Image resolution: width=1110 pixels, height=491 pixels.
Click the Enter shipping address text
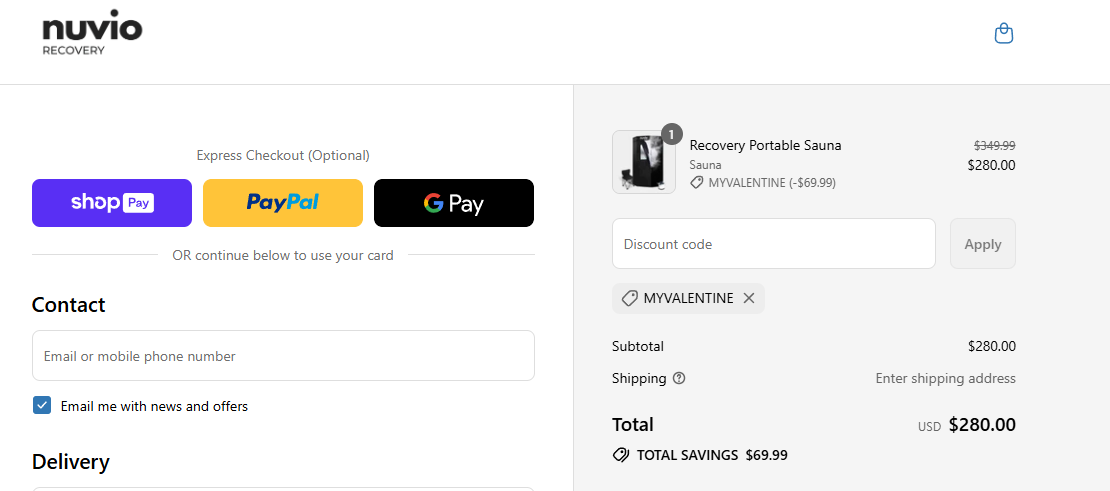point(946,379)
